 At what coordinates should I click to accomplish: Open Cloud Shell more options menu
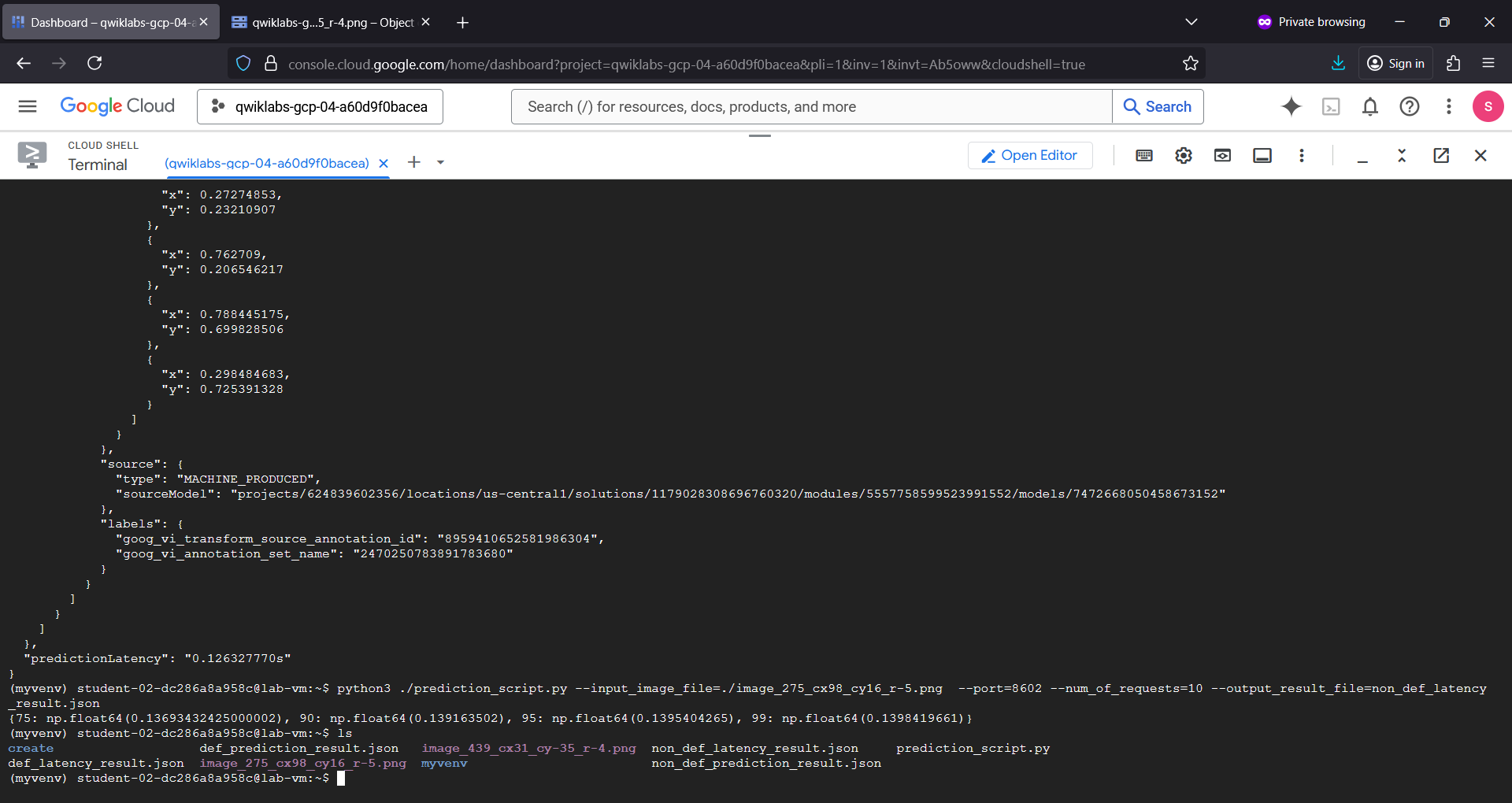pos(1302,155)
